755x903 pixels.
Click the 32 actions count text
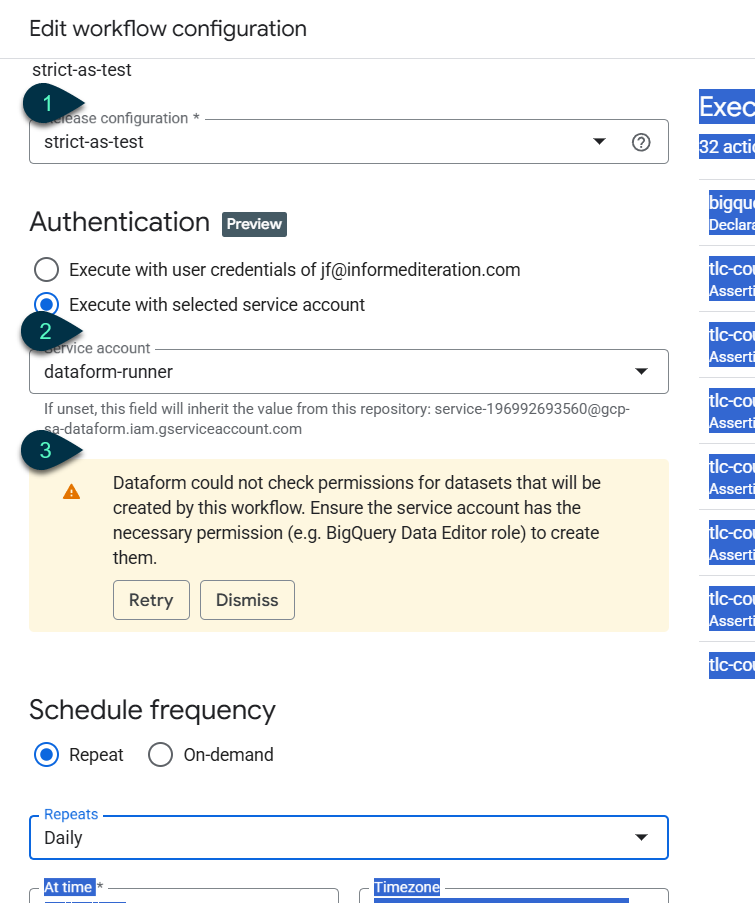click(x=726, y=147)
